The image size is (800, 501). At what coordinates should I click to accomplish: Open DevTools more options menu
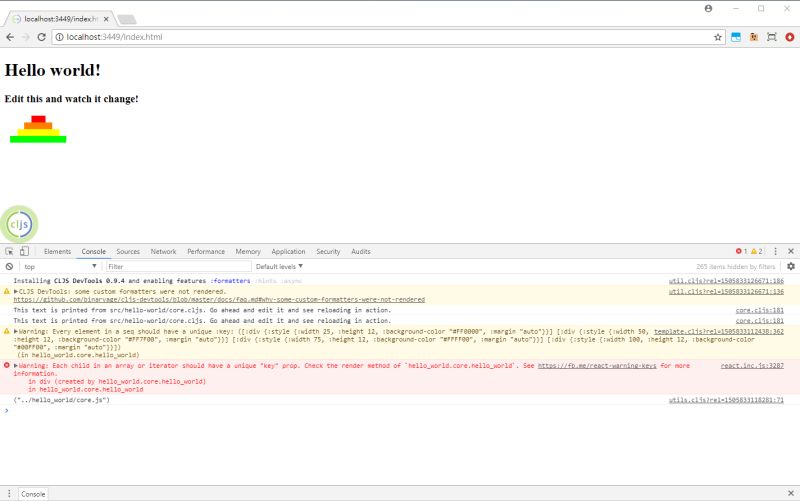point(776,252)
